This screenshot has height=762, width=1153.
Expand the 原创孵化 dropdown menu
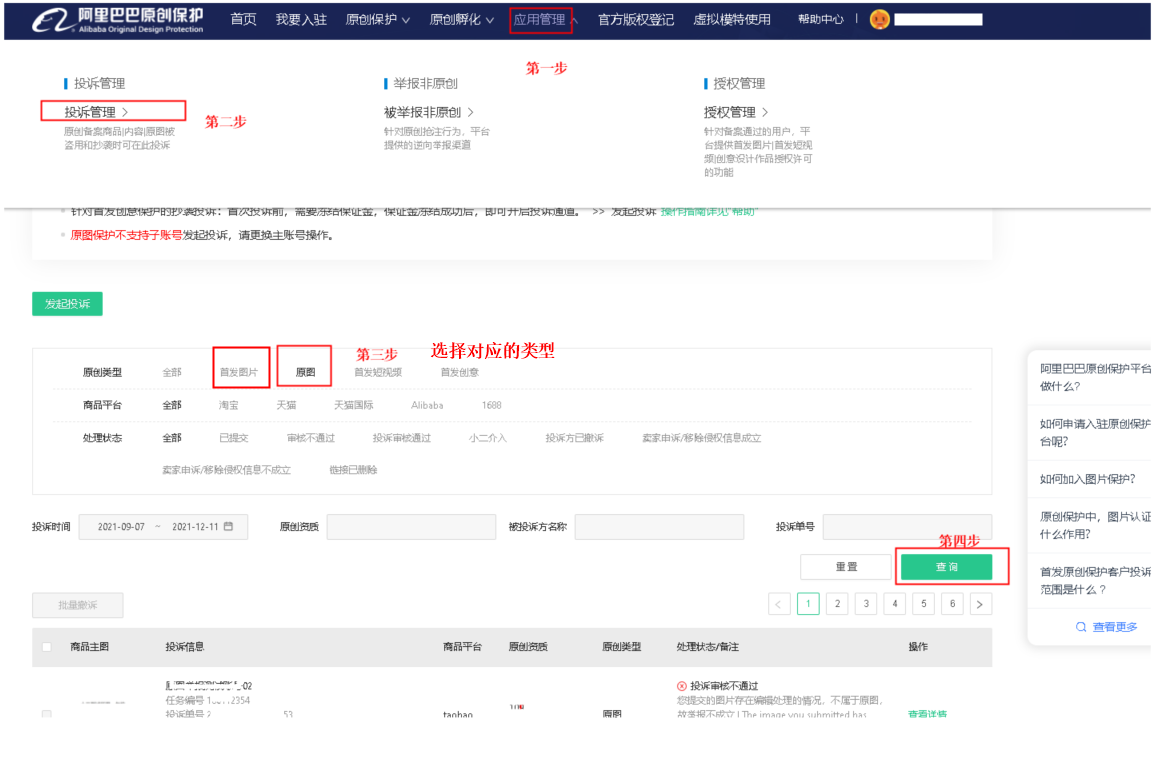click(462, 20)
